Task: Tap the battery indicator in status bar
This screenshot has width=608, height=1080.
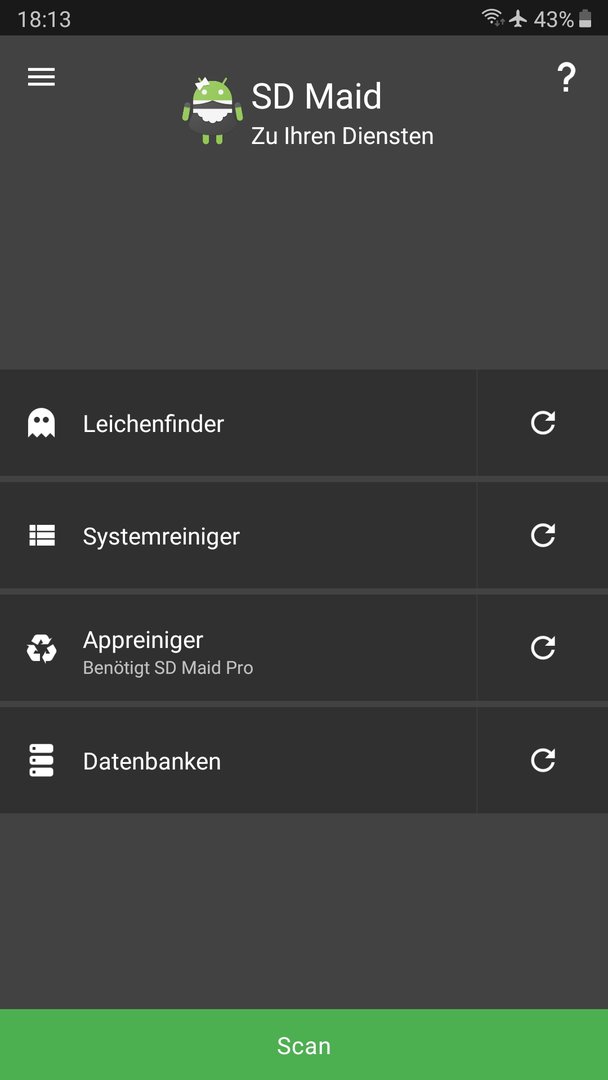Action: coord(585,19)
